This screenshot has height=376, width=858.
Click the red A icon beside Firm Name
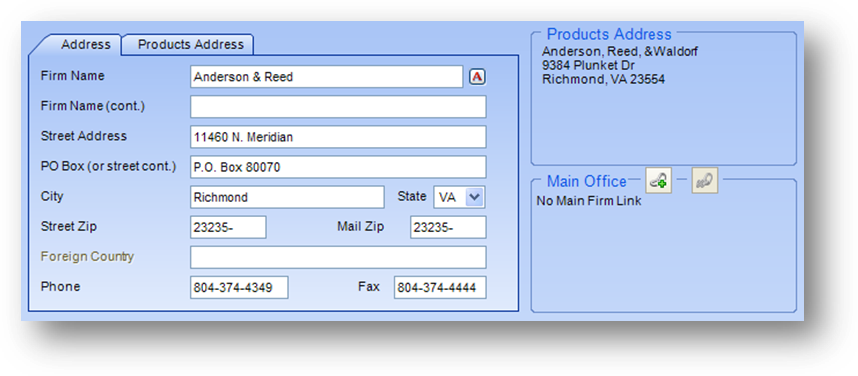pyautogui.click(x=477, y=77)
